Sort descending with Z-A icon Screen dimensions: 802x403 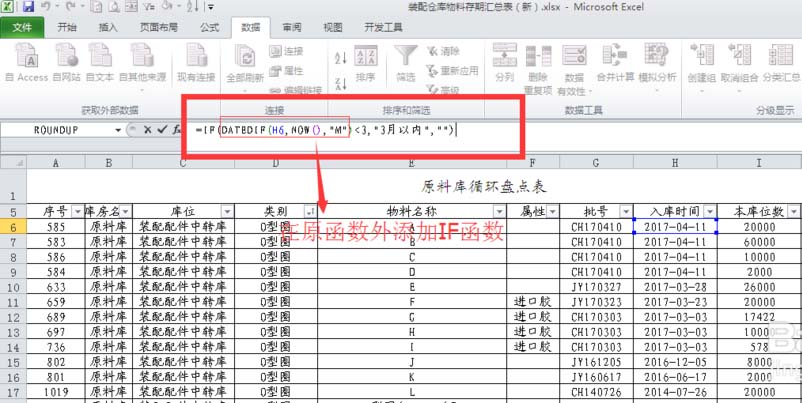click(x=341, y=83)
